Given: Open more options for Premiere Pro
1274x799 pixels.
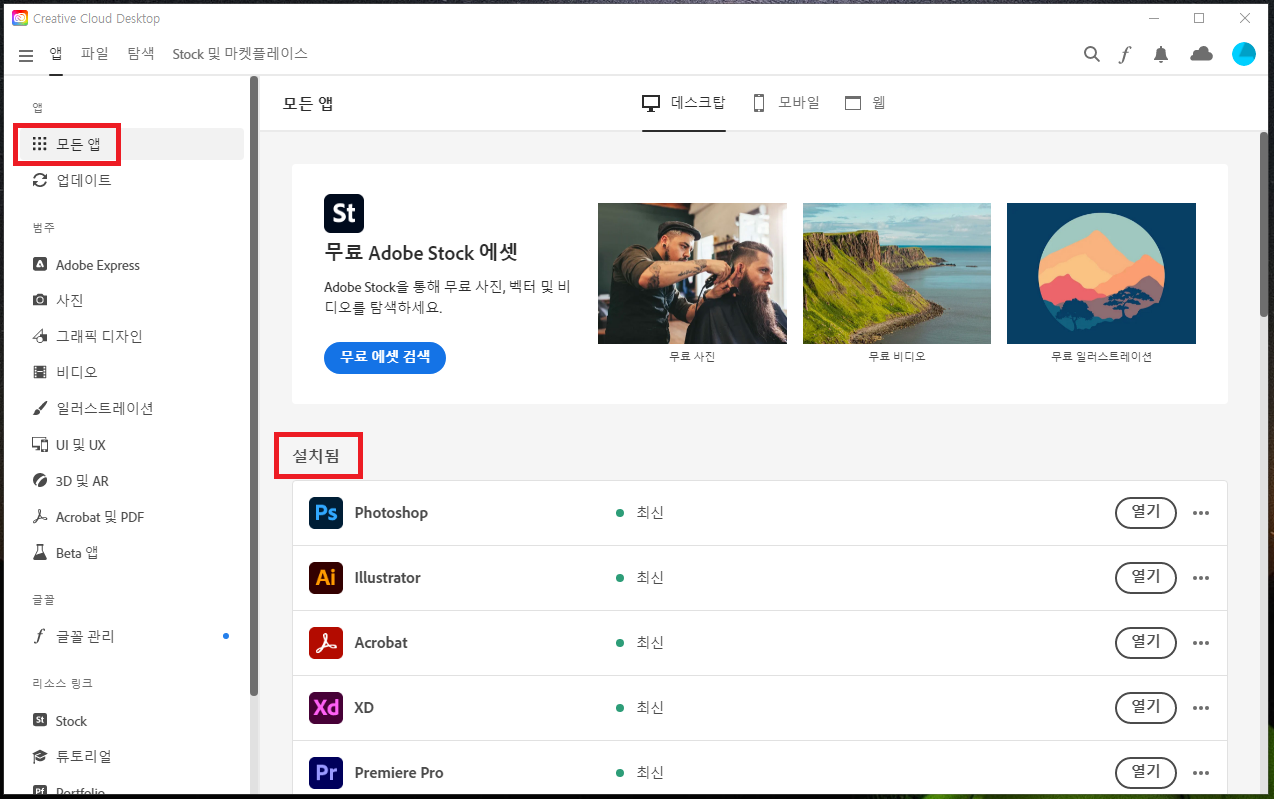Looking at the screenshot, I should point(1201,773).
